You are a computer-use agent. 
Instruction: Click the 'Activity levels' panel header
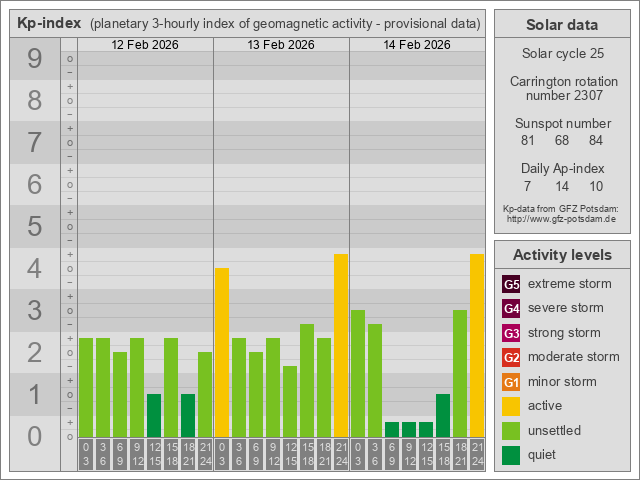tap(561, 254)
